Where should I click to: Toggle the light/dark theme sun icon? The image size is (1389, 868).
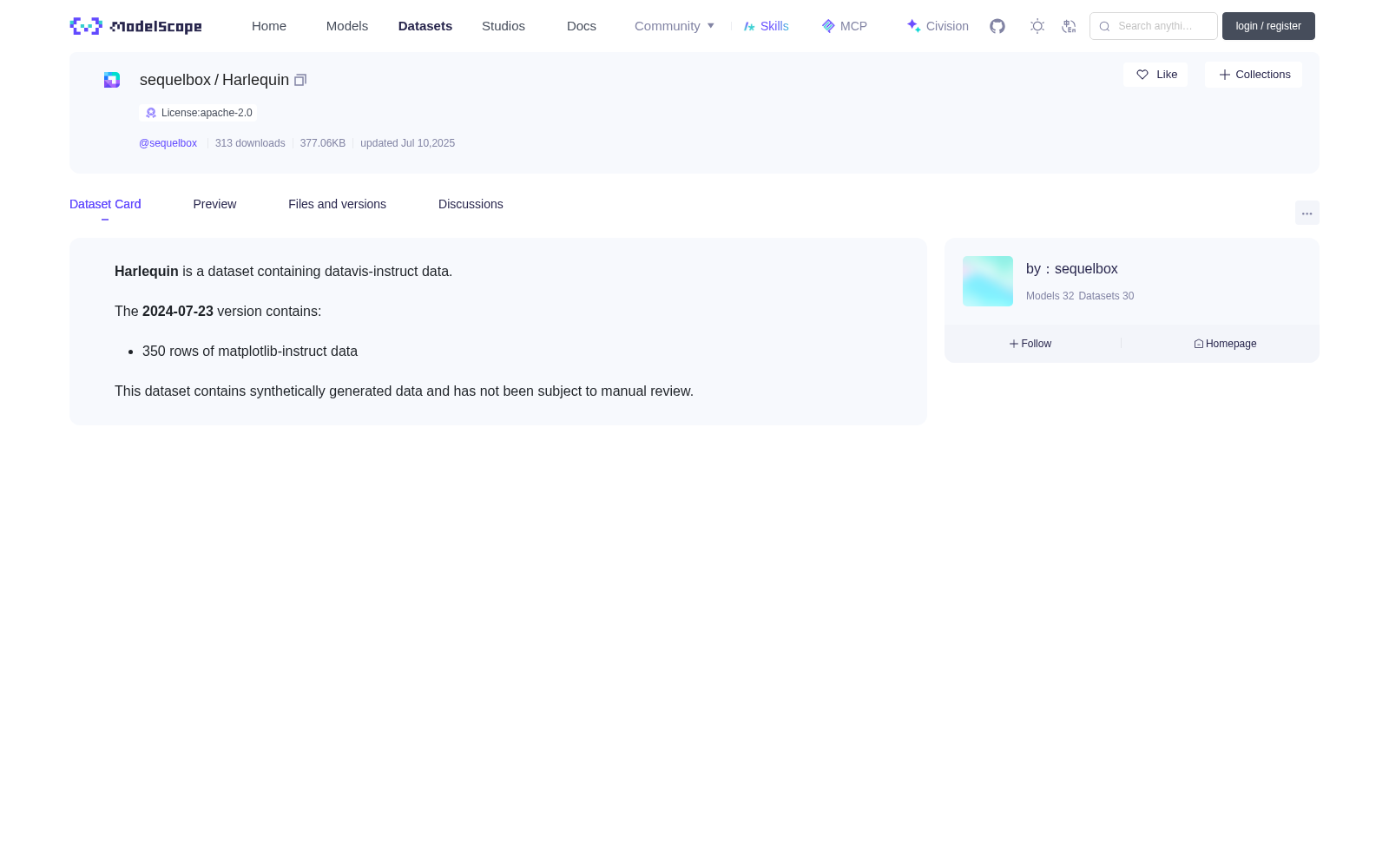pos(1037,26)
